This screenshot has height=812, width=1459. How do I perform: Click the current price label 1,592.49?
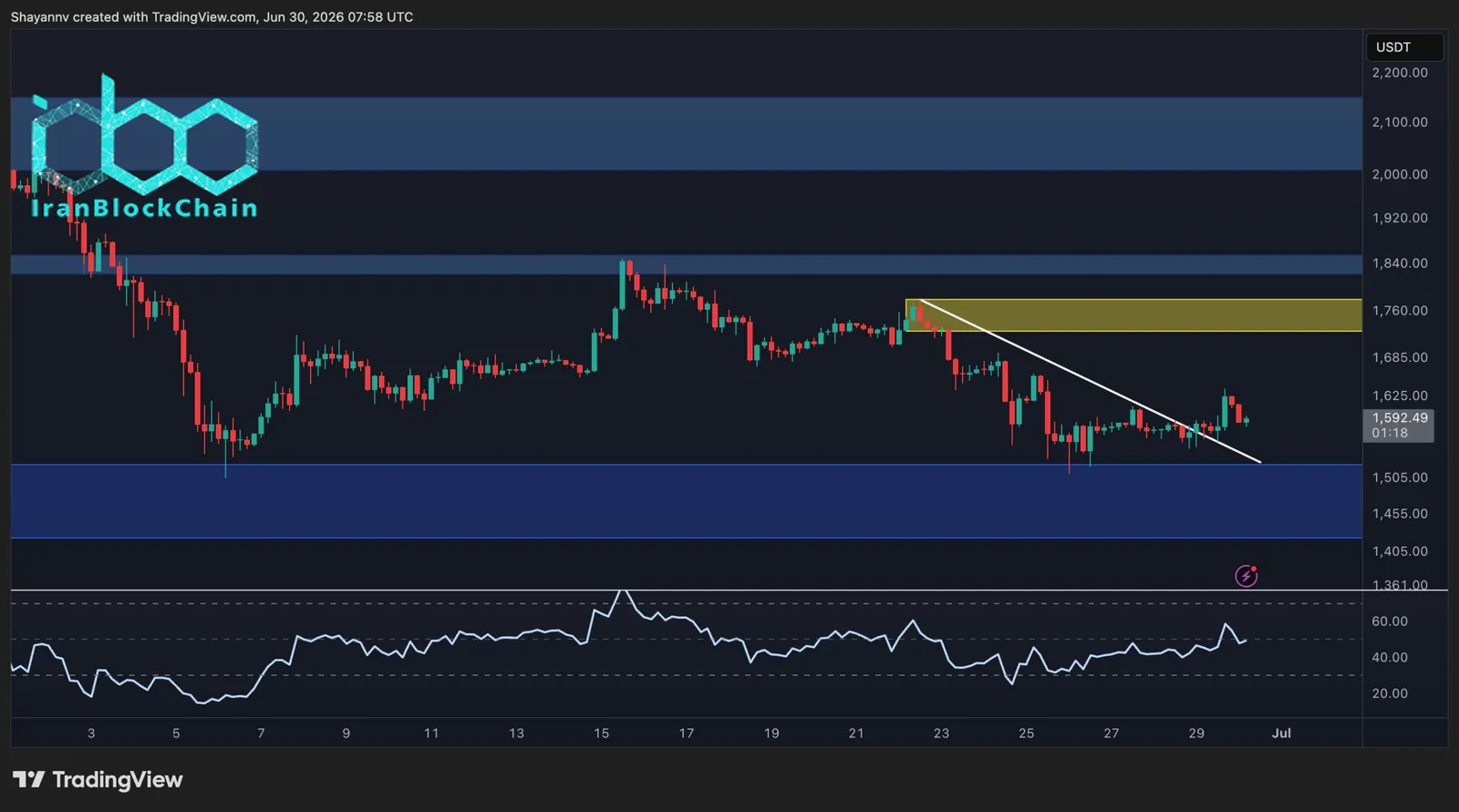click(x=1398, y=426)
